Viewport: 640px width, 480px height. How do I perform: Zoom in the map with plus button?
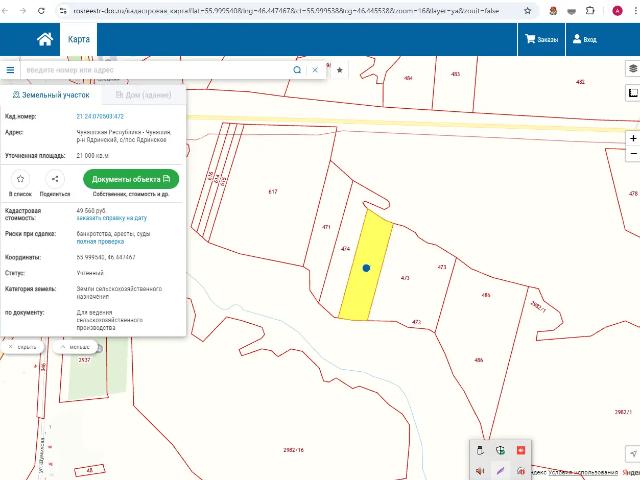click(633, 138)
